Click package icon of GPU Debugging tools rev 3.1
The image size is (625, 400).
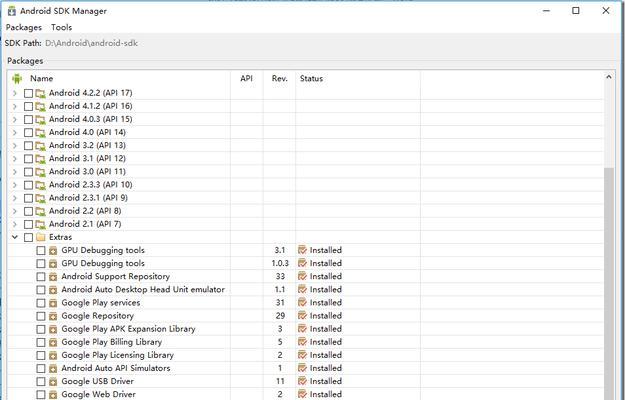(53, 251)
